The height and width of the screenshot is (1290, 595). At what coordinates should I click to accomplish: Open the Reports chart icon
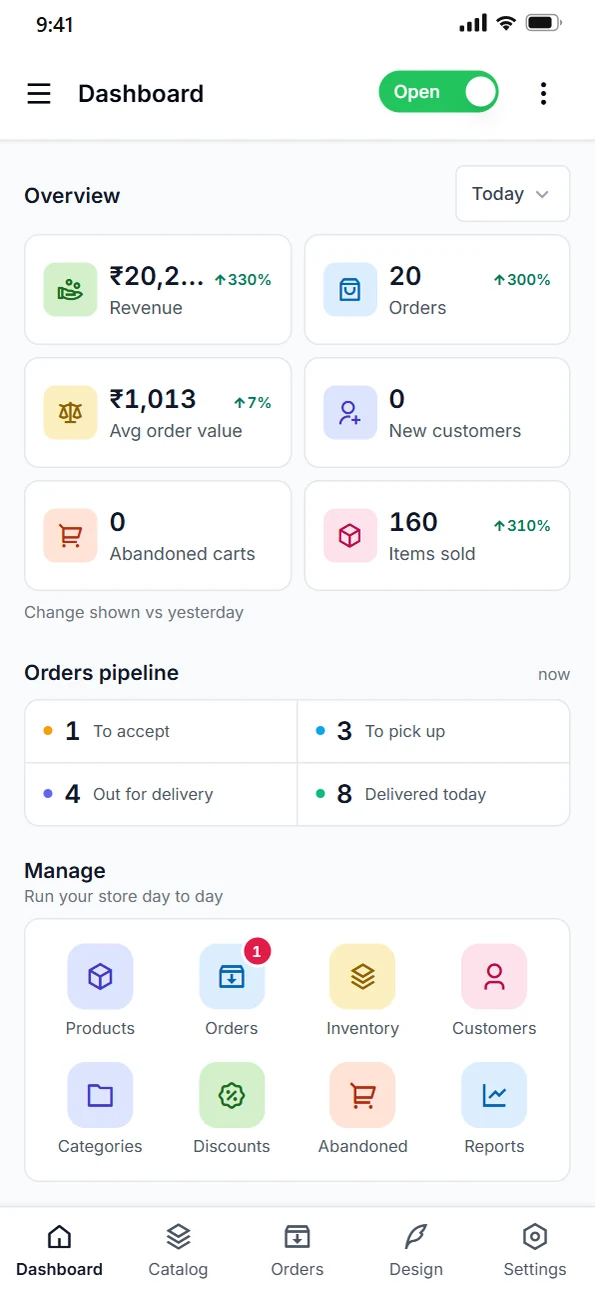tap(494, 1095)
